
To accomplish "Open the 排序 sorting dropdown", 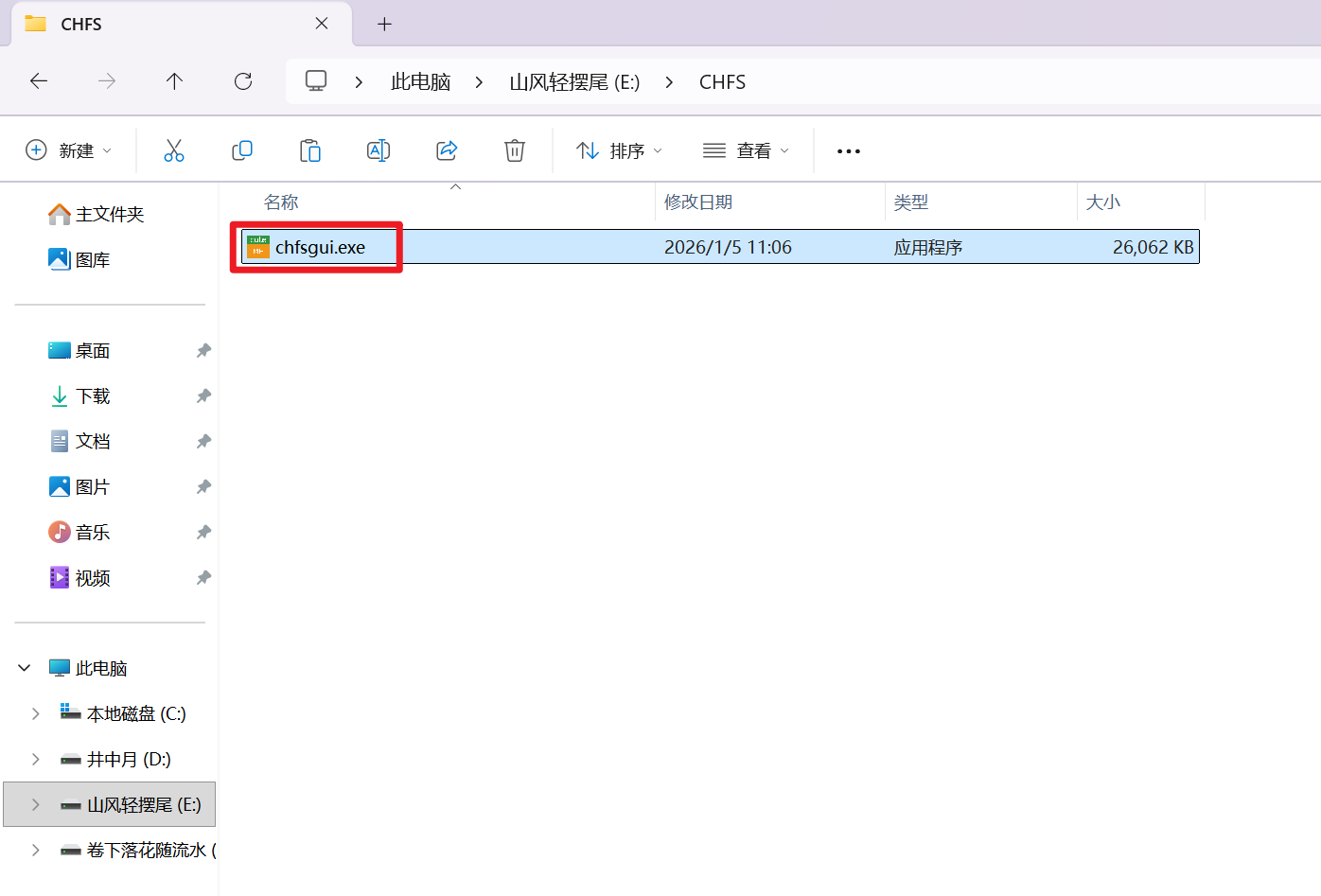I will tap(619, 149).
